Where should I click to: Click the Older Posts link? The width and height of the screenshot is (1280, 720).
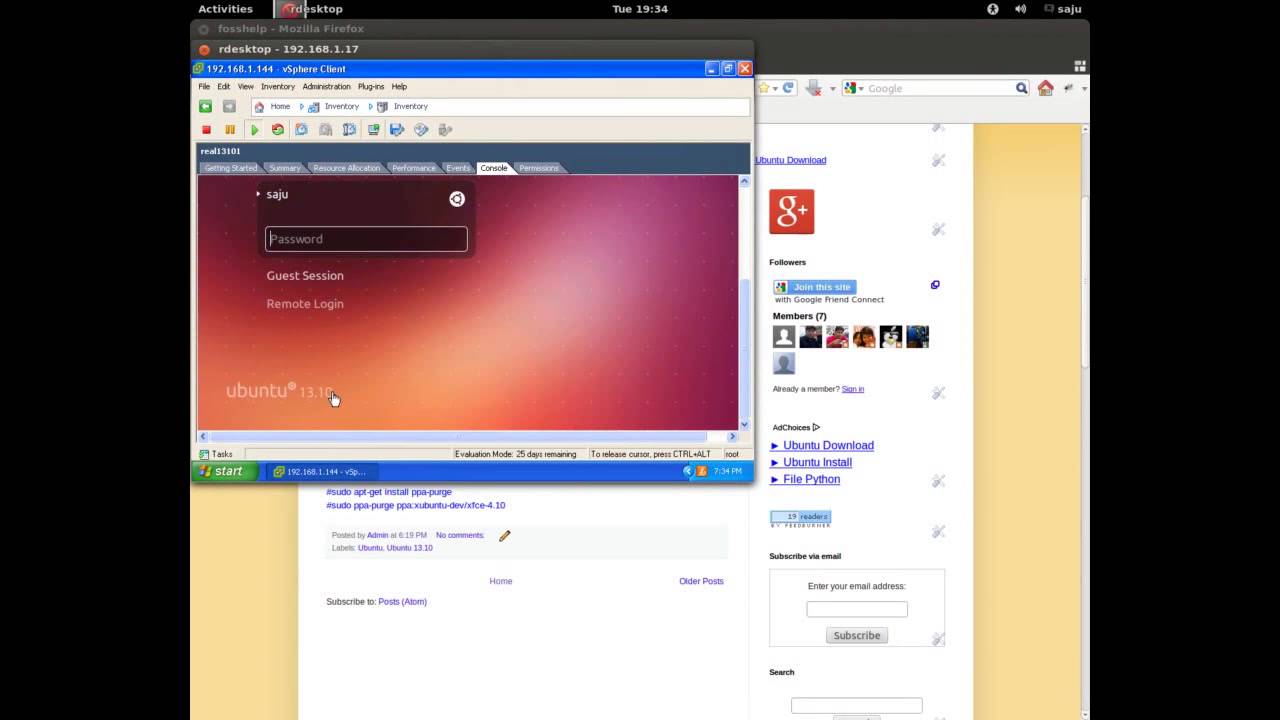pyautogui.click(x=701, y=581)
